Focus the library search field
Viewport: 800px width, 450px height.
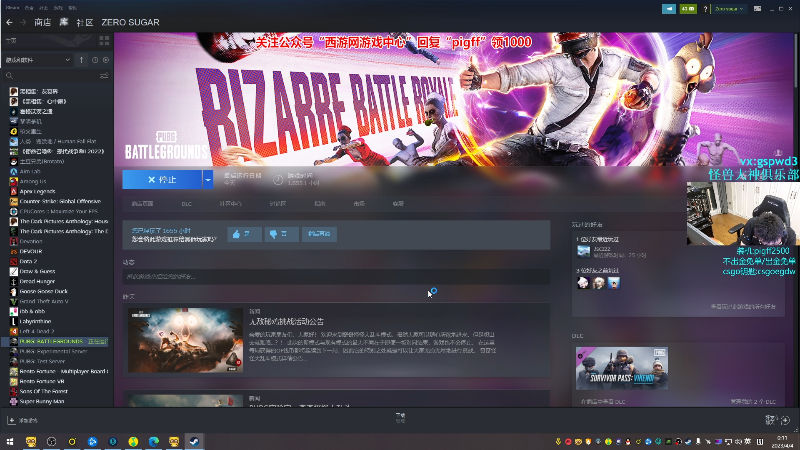click(51, 76)
